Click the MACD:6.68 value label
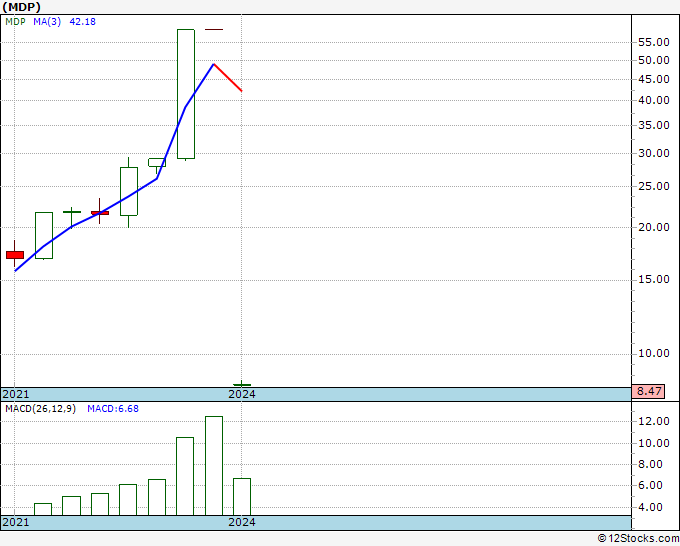The height and width of the screenshot is (546, 680). 113,409
